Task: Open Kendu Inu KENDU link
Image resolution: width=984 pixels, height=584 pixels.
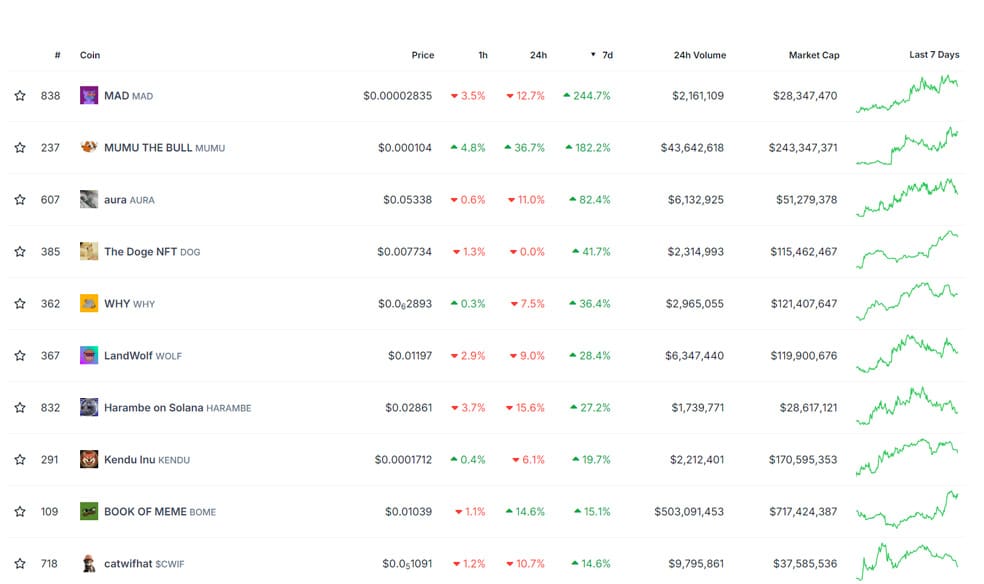Action: pos(147,460)
